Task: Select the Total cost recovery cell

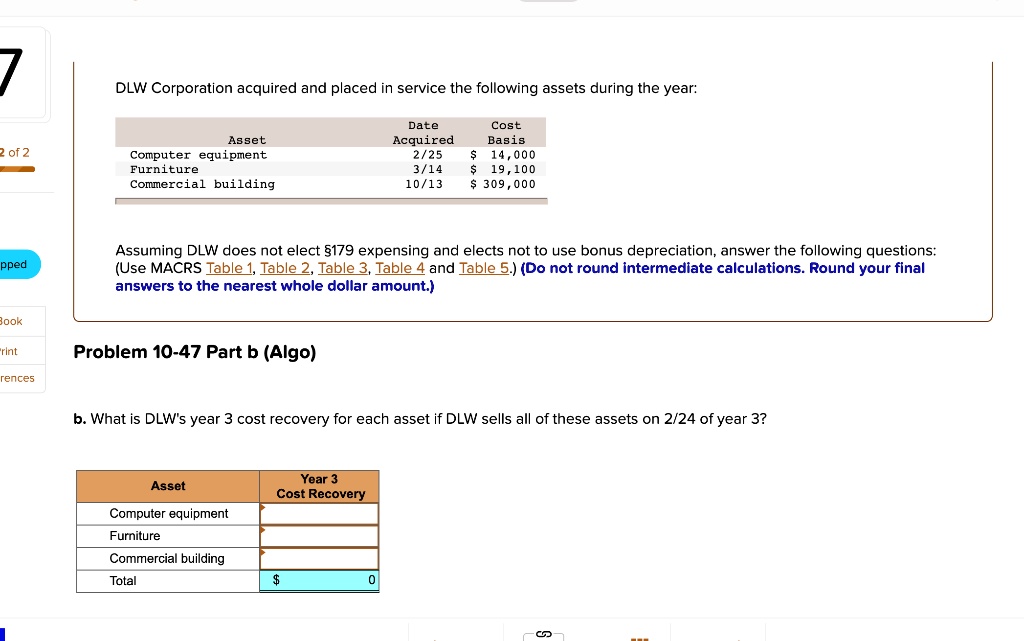Action: (x=319, y=580)
